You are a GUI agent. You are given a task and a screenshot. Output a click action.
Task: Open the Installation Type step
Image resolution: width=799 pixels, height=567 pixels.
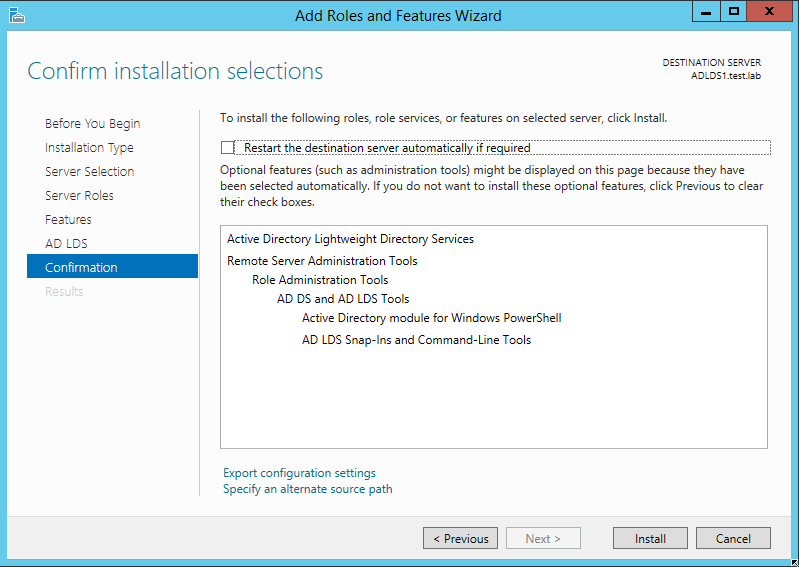coord(89,148)
